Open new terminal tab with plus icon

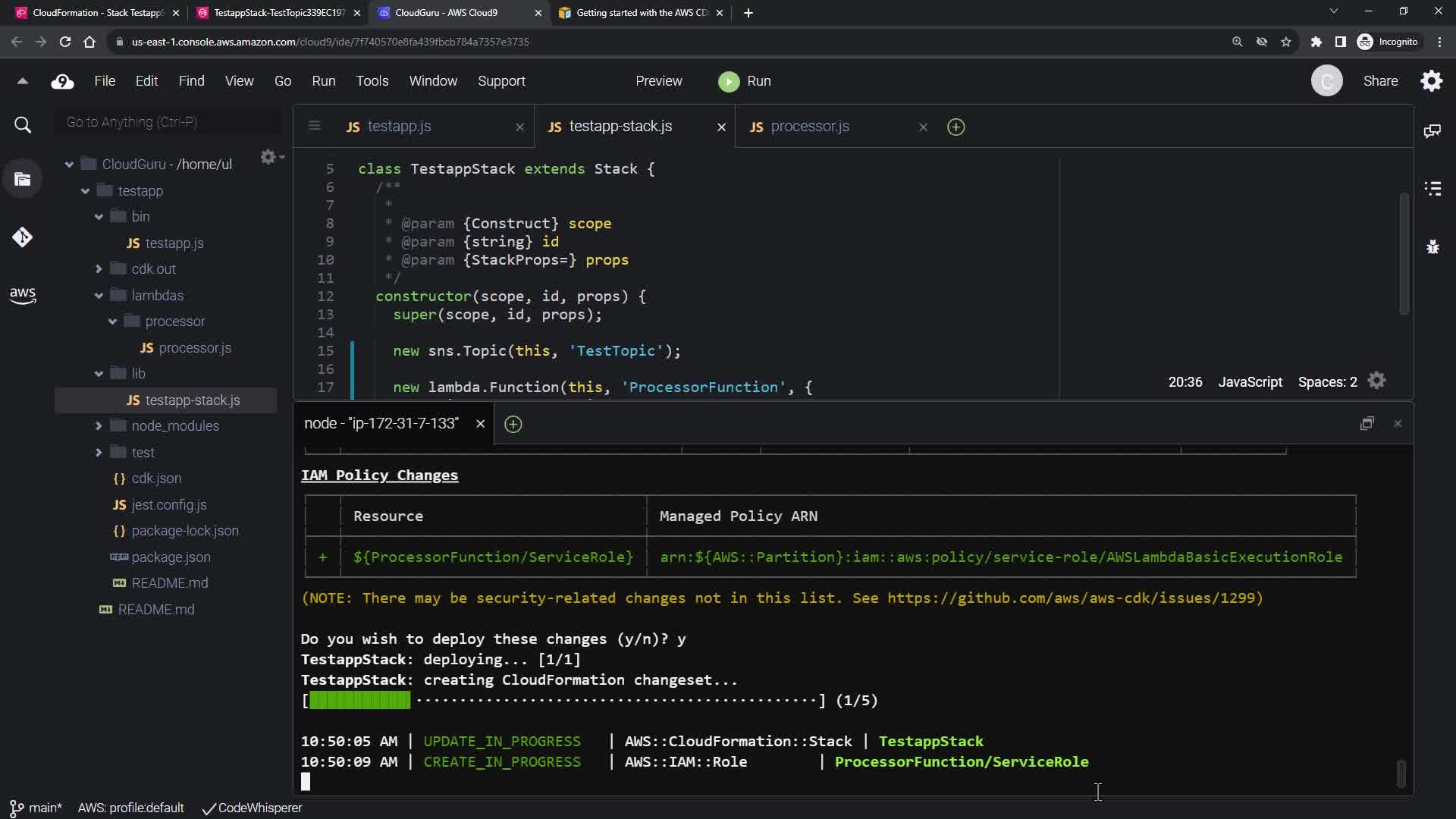point(513,424)
